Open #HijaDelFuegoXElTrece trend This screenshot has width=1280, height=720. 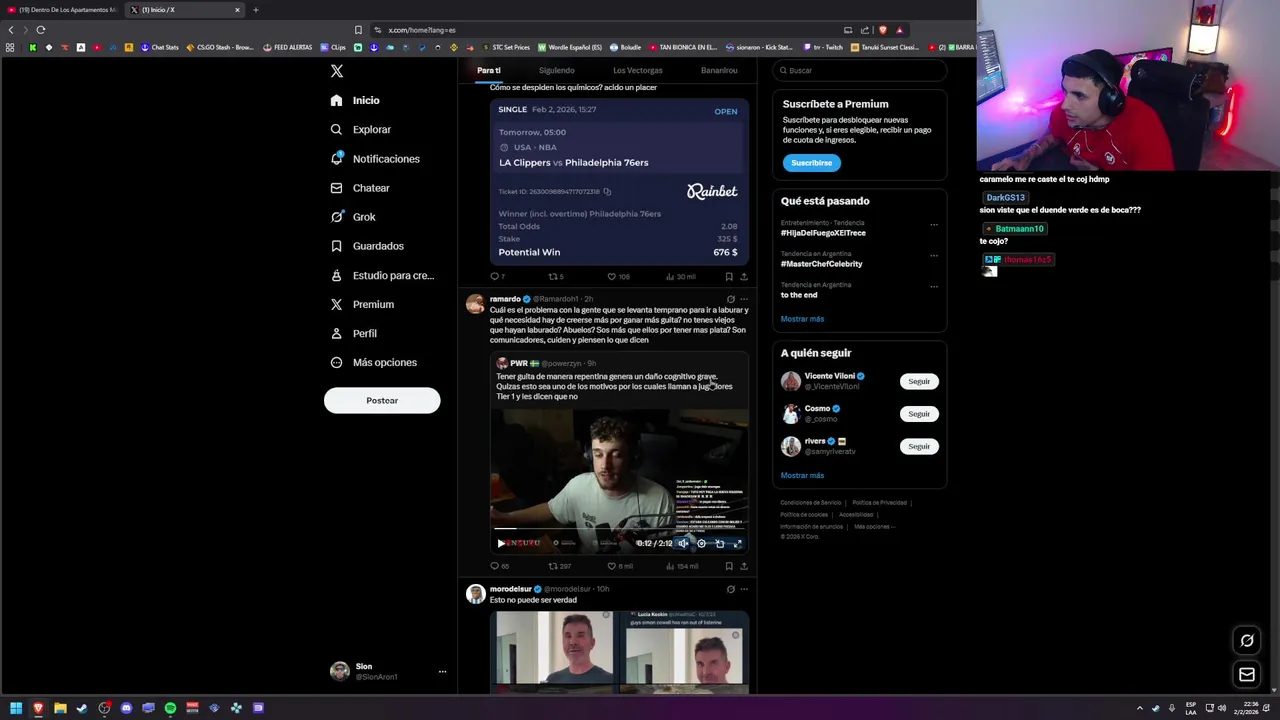[823, 233]
